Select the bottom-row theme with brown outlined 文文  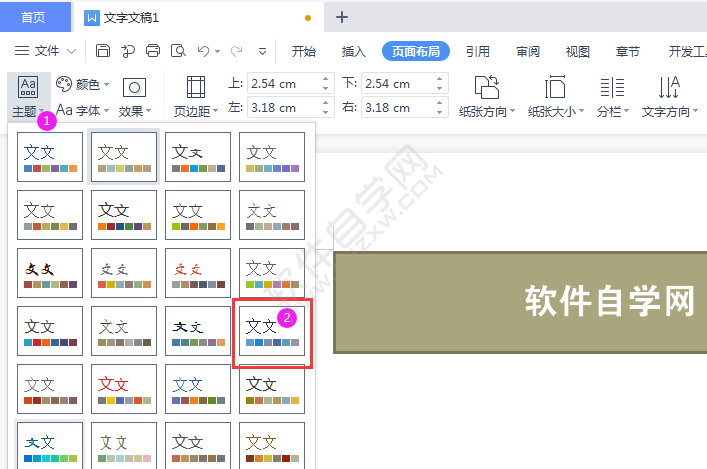(x=272, y=446)
